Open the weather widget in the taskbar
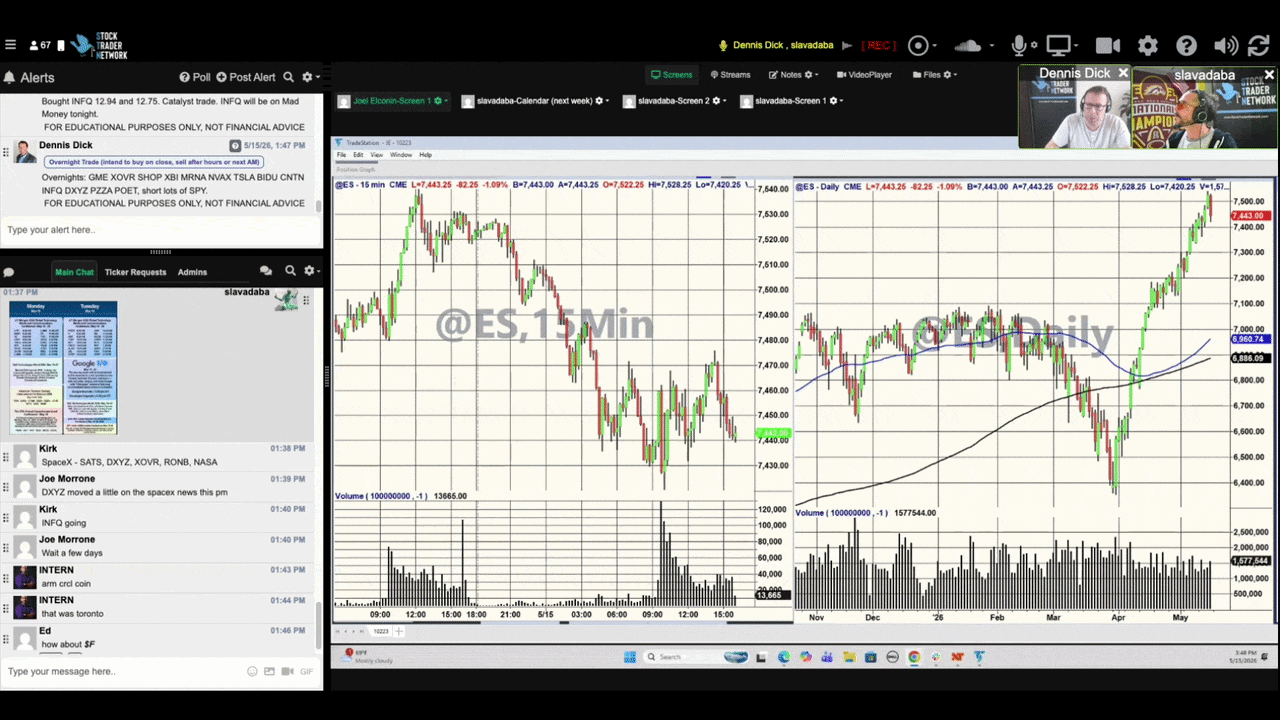1280x720 pixels. (365, 656)
